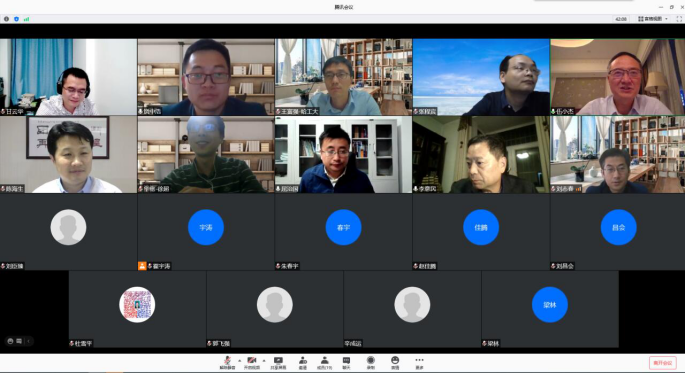Screen dimensions: 685x374
Task: Open the emoji reactions icon
Action: coord(395,363)
